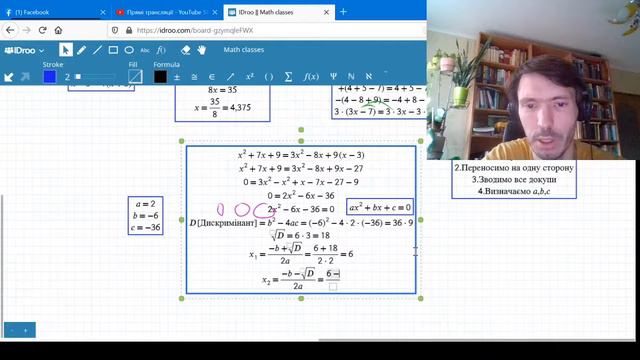Select the pencil freehand drawing tool
This screenshot has height=360, width=640.
click(81, 50)
